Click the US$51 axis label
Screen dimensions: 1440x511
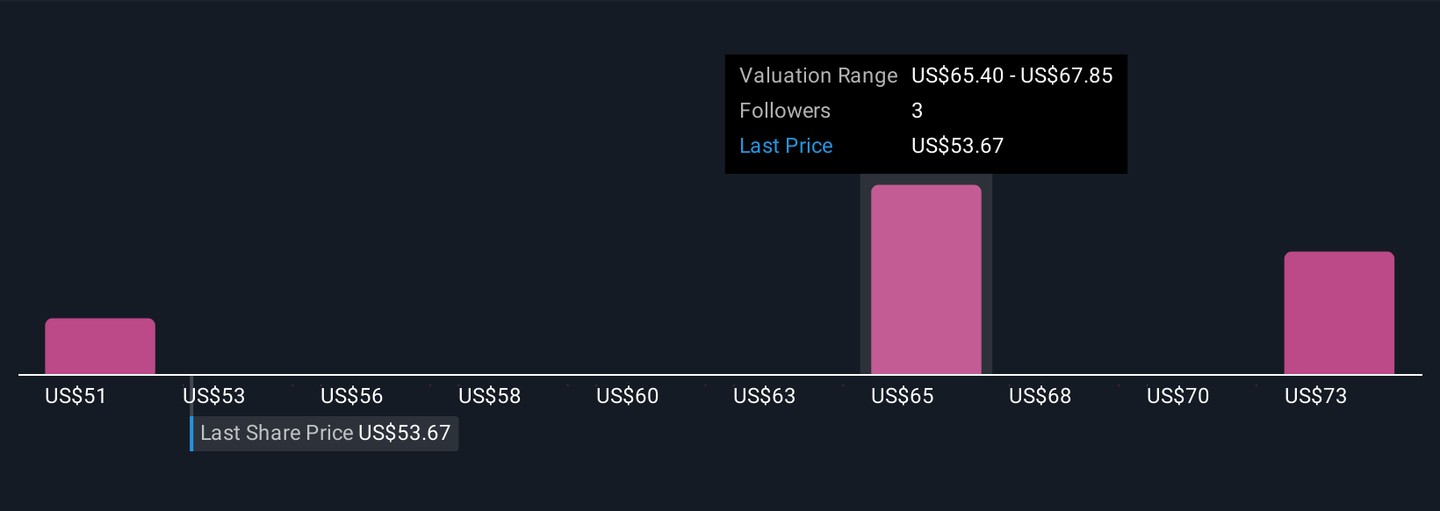76,396
